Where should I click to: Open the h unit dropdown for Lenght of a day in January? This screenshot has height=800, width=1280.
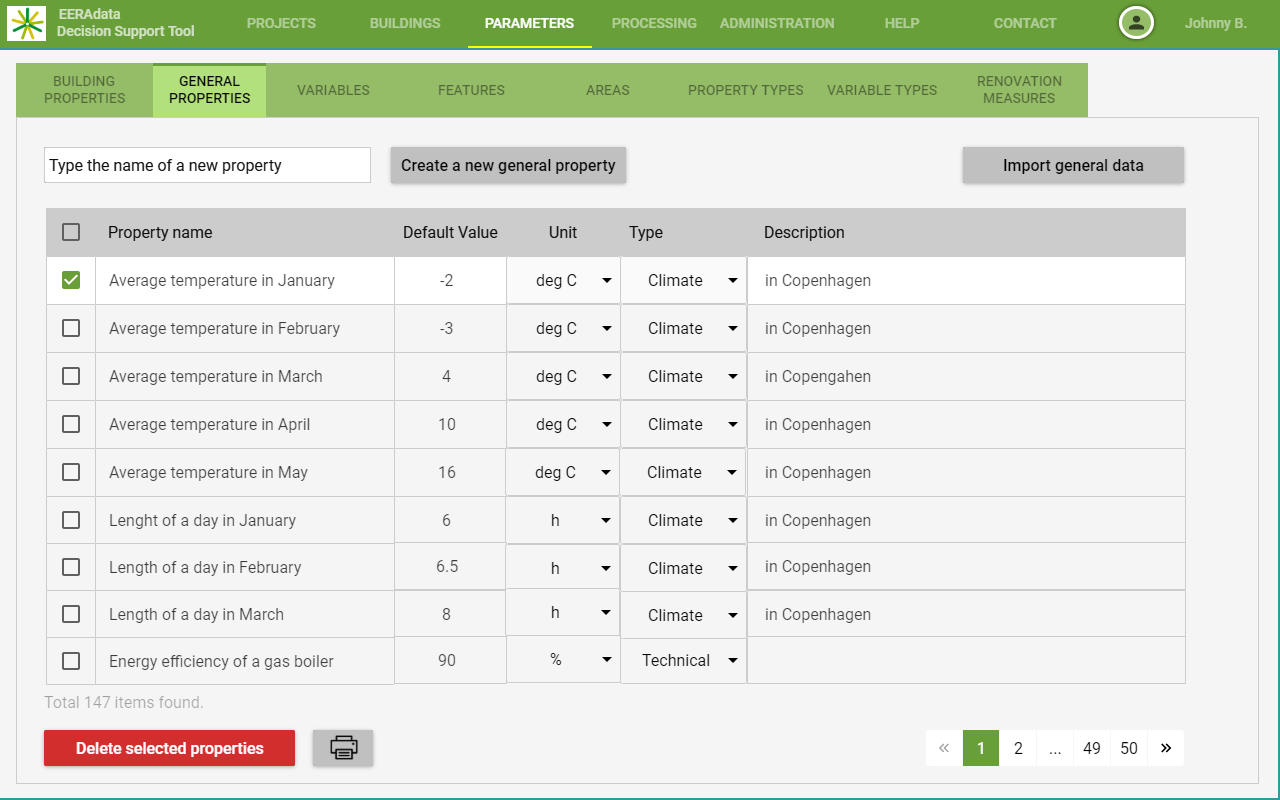pyautogui.click(x=606, y=521)
